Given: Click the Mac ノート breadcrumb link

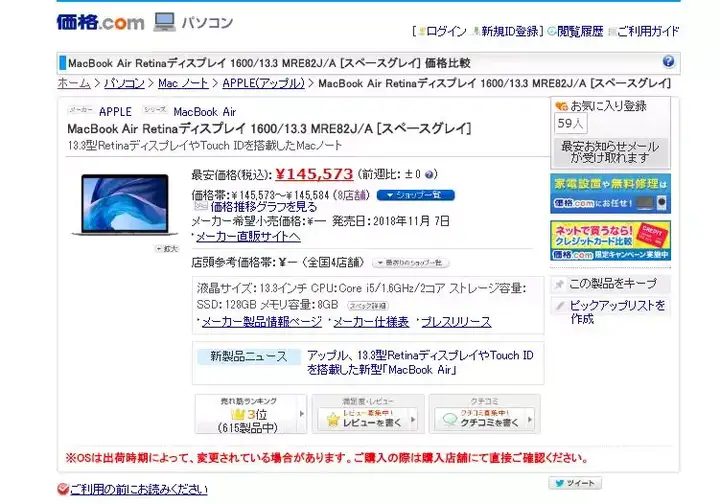Looking at the screenshot, I should (183, 83).
